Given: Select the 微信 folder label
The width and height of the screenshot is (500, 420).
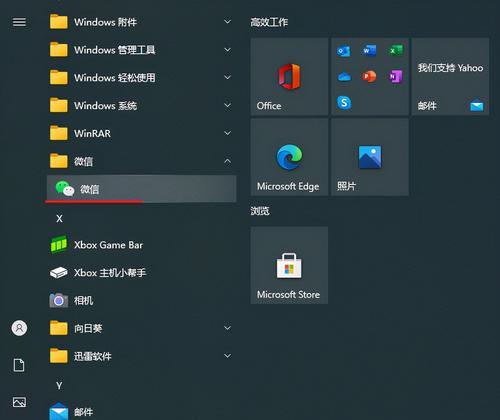Looking at the screenshot, I should coord(83,161).
